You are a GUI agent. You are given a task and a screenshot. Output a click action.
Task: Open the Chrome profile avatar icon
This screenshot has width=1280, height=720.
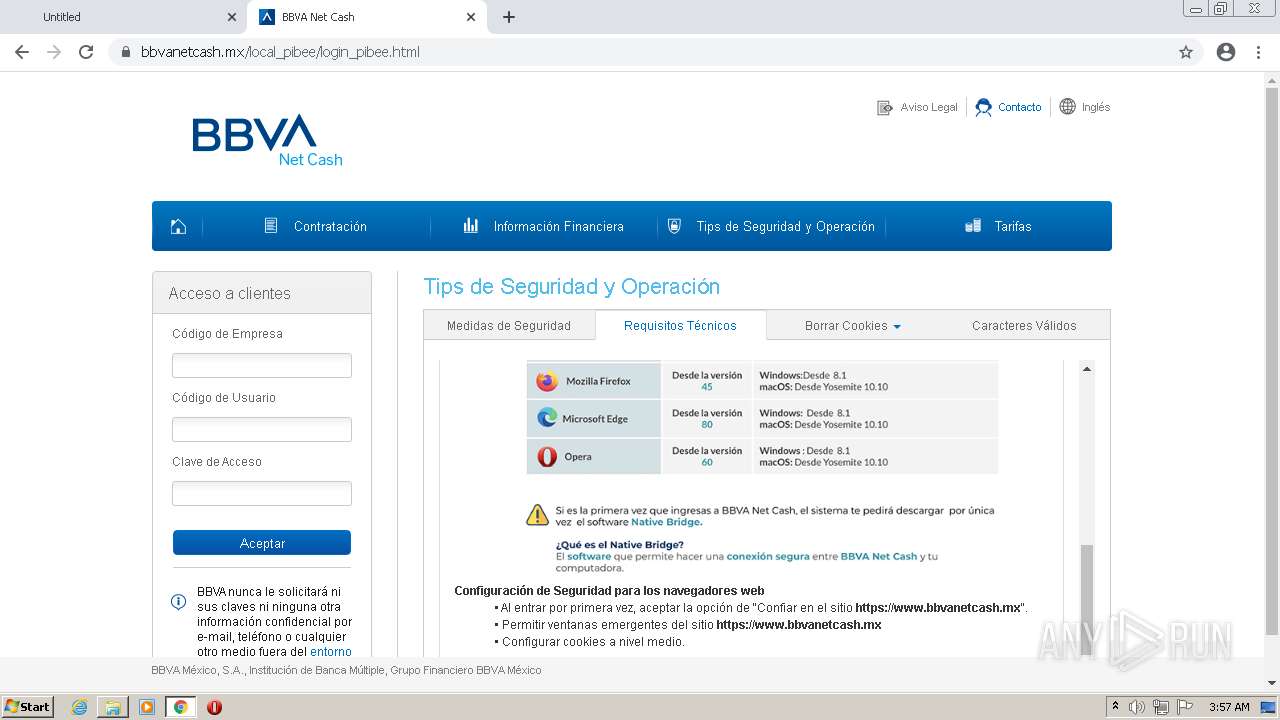1226,52
